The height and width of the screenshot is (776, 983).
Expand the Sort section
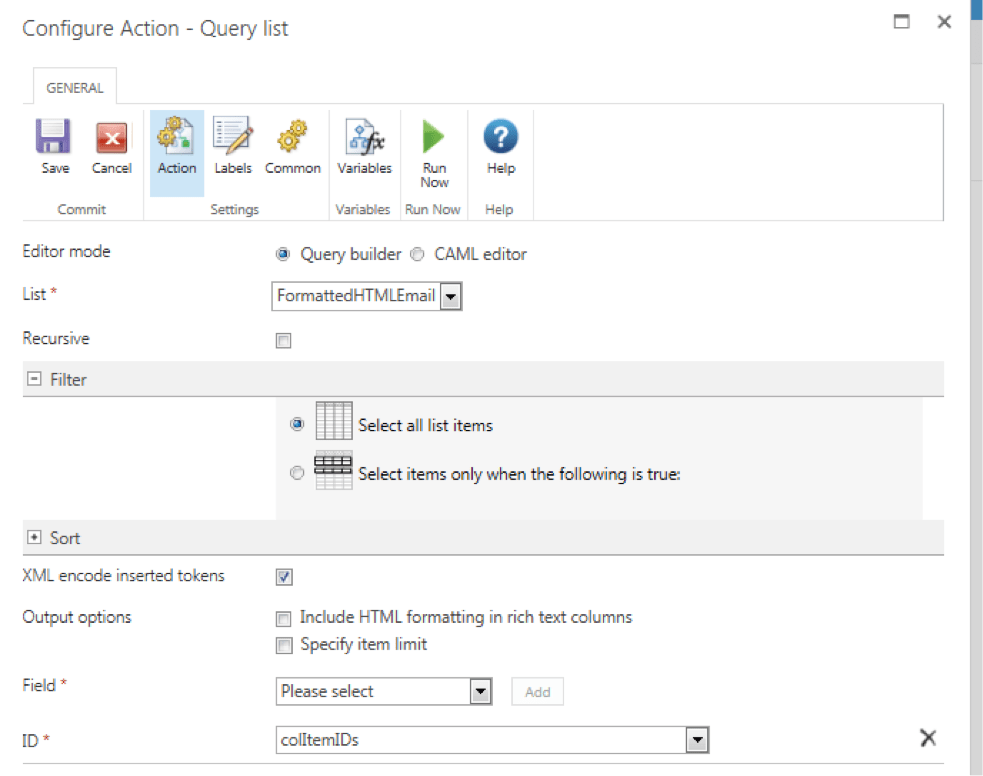click(x=34, y=537)
